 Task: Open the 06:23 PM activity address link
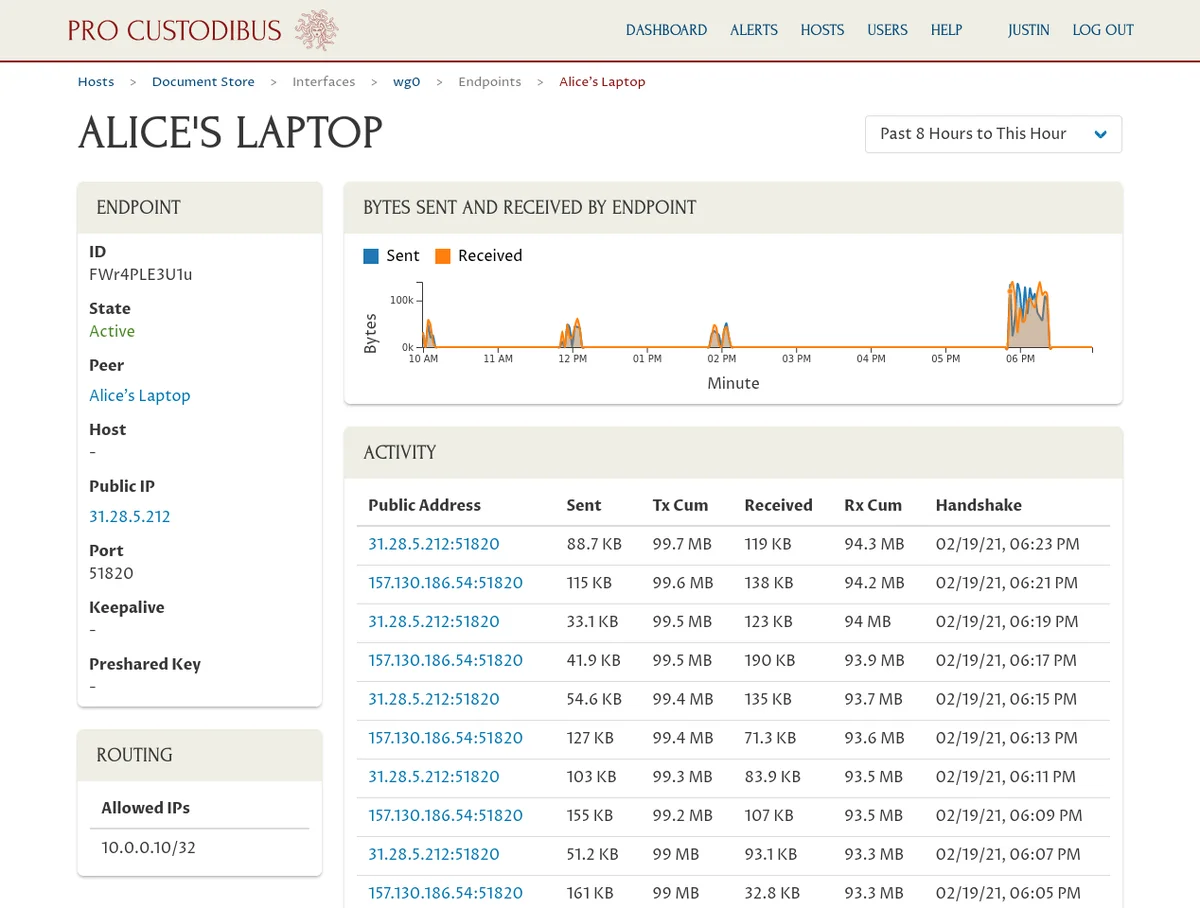click(x=433, y=544)
